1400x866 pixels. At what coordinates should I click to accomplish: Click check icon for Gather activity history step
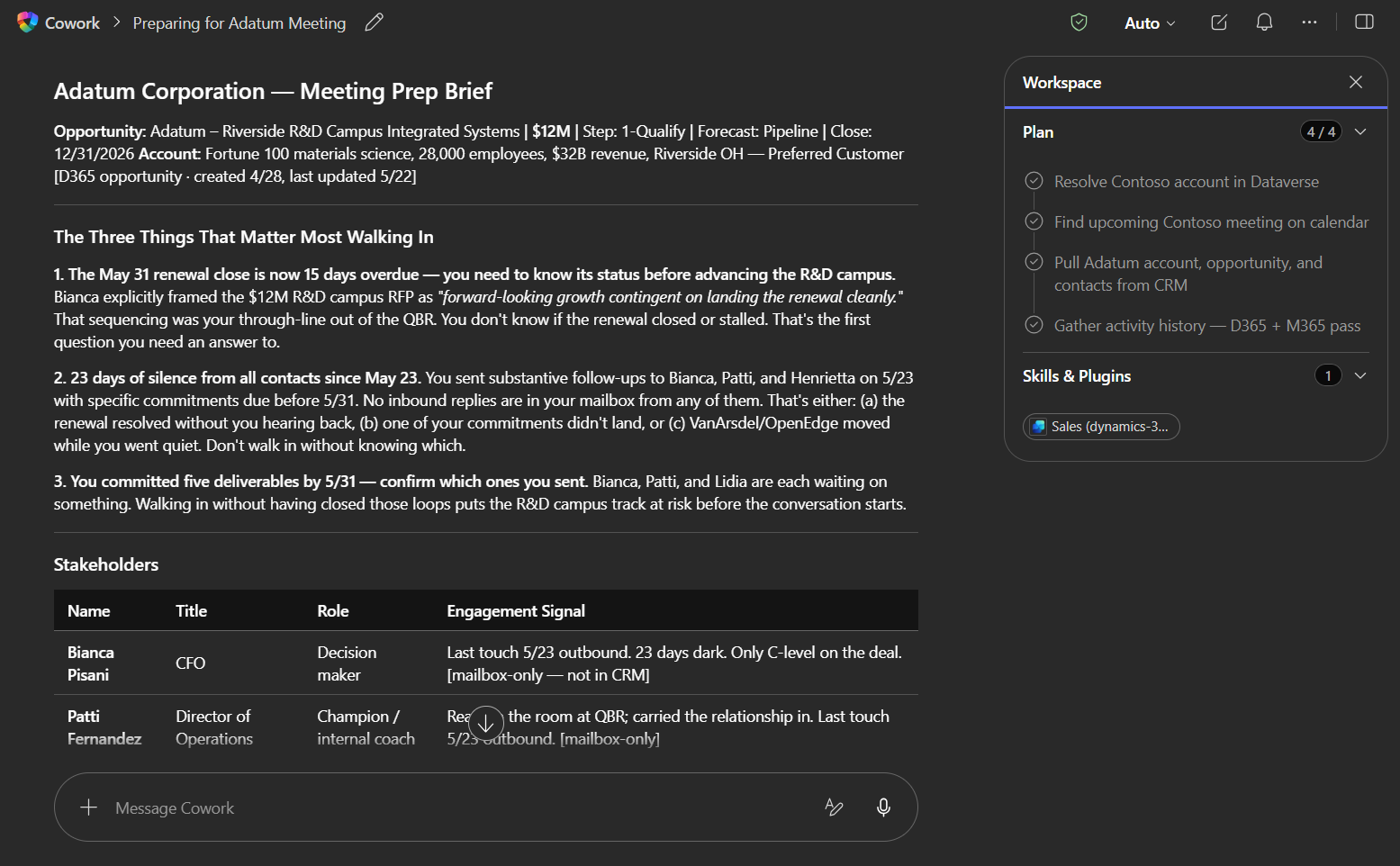click(x=1034, y=325)
